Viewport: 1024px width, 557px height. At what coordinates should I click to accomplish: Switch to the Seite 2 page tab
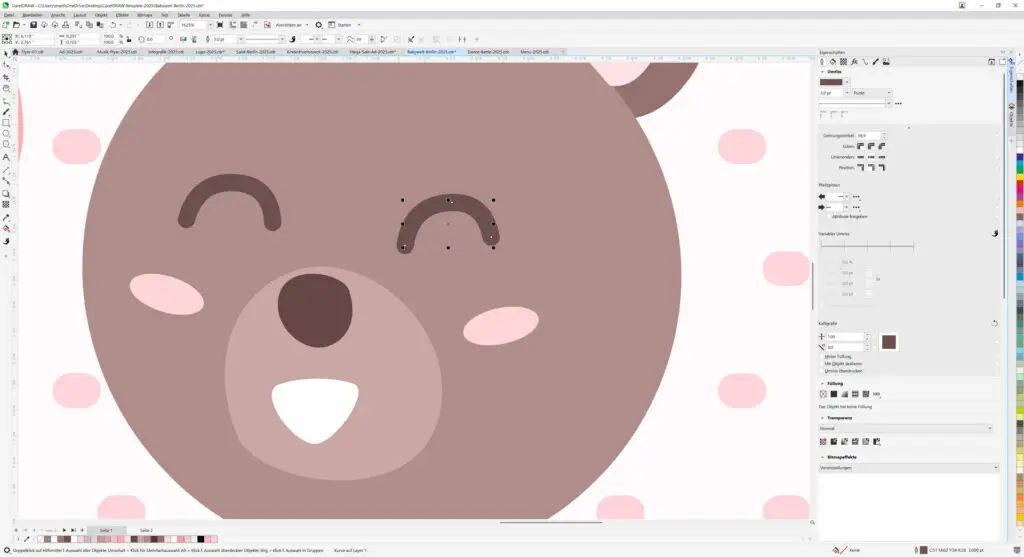pos(146,530)
